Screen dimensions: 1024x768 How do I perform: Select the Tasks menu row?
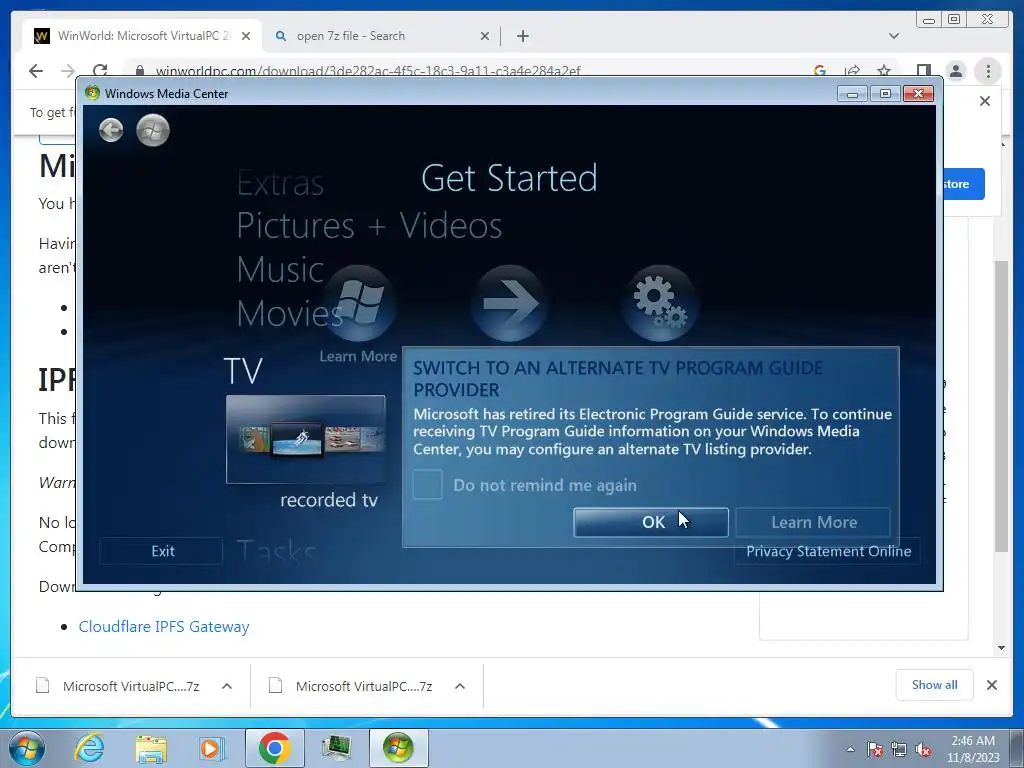276,552
